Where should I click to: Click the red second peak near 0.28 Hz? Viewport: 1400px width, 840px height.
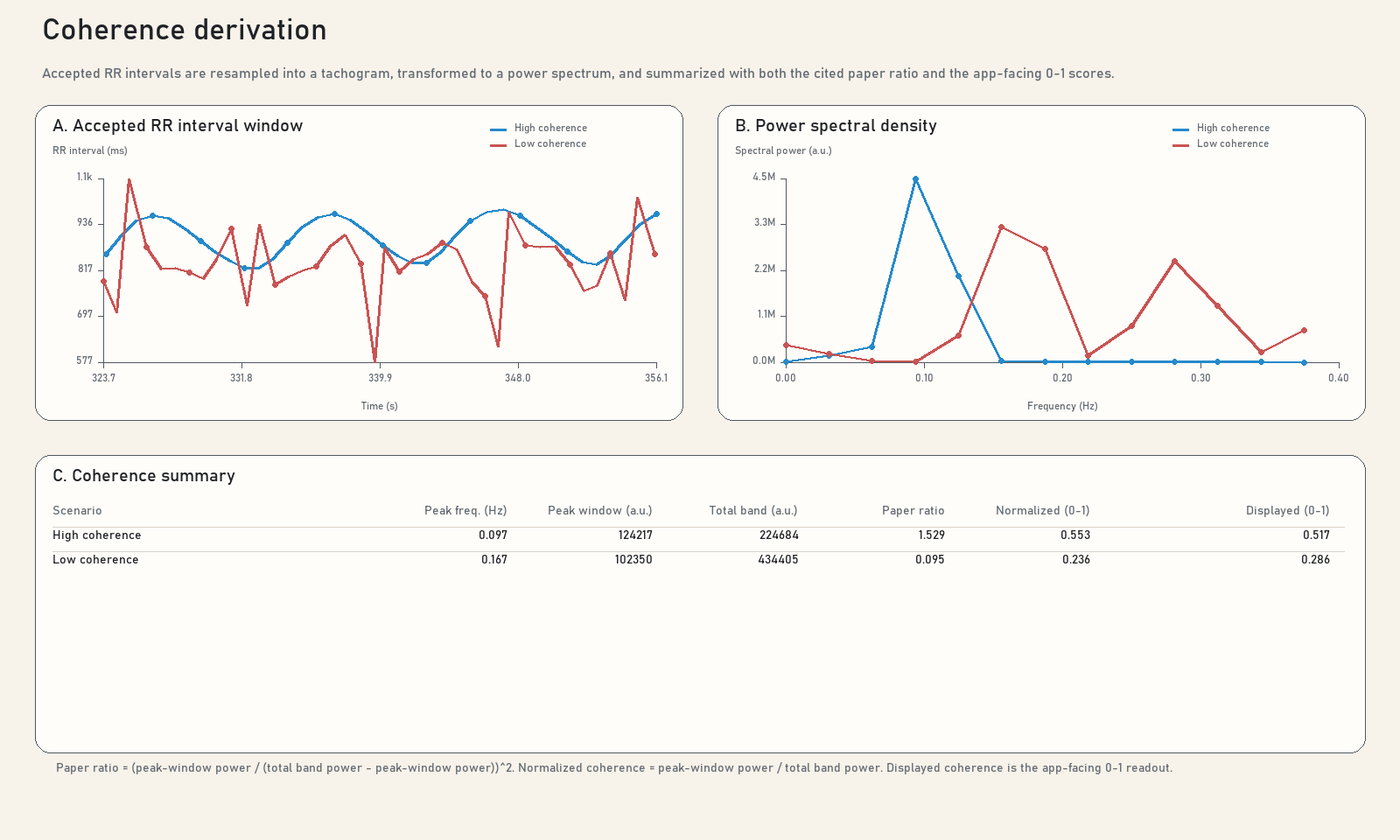1174,262
